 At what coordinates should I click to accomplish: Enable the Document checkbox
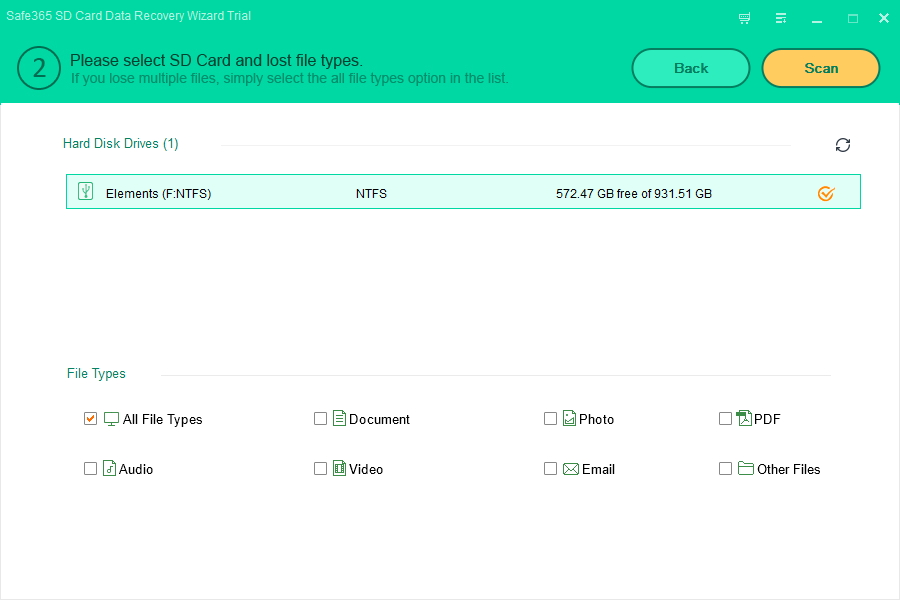coord(320,419)
